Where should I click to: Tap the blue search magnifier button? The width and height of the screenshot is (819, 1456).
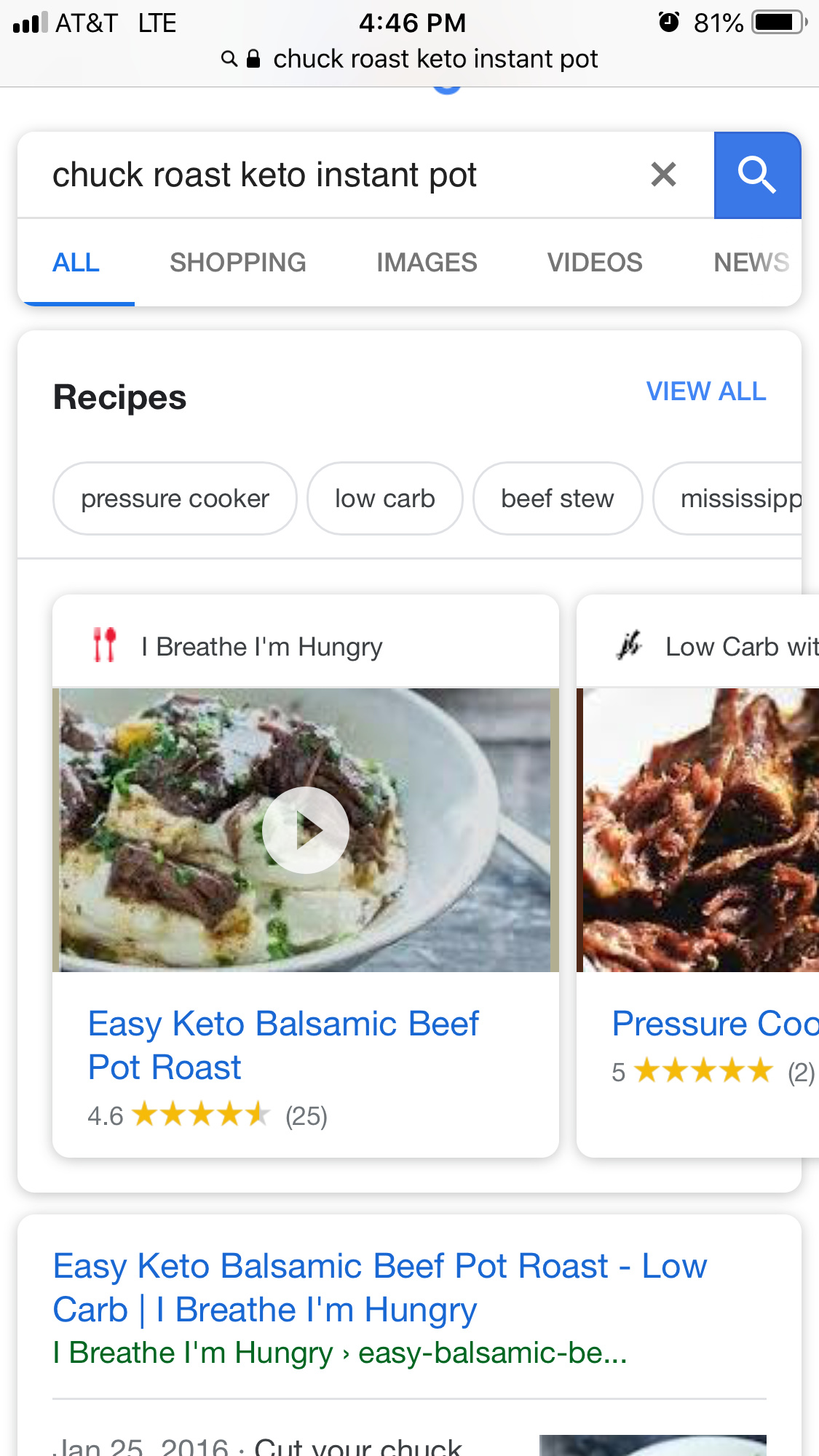click(x=757, y=175)
